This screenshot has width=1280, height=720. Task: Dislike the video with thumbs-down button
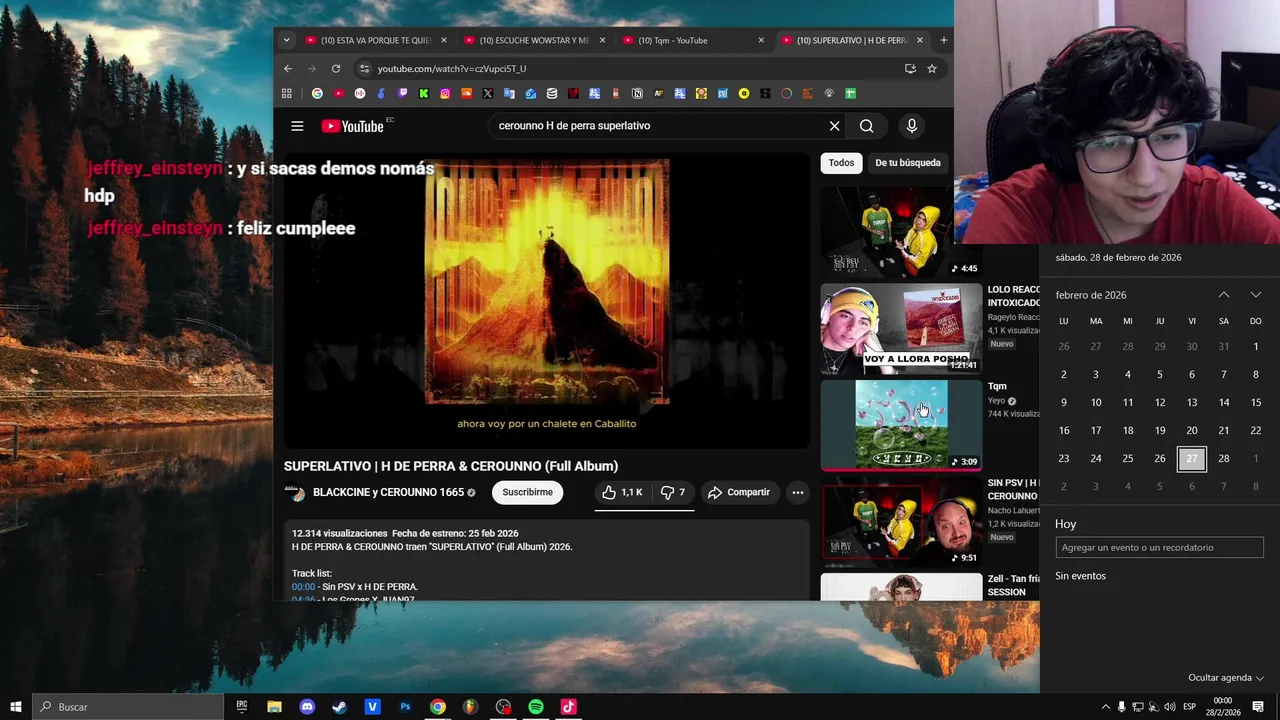point(674,492)
